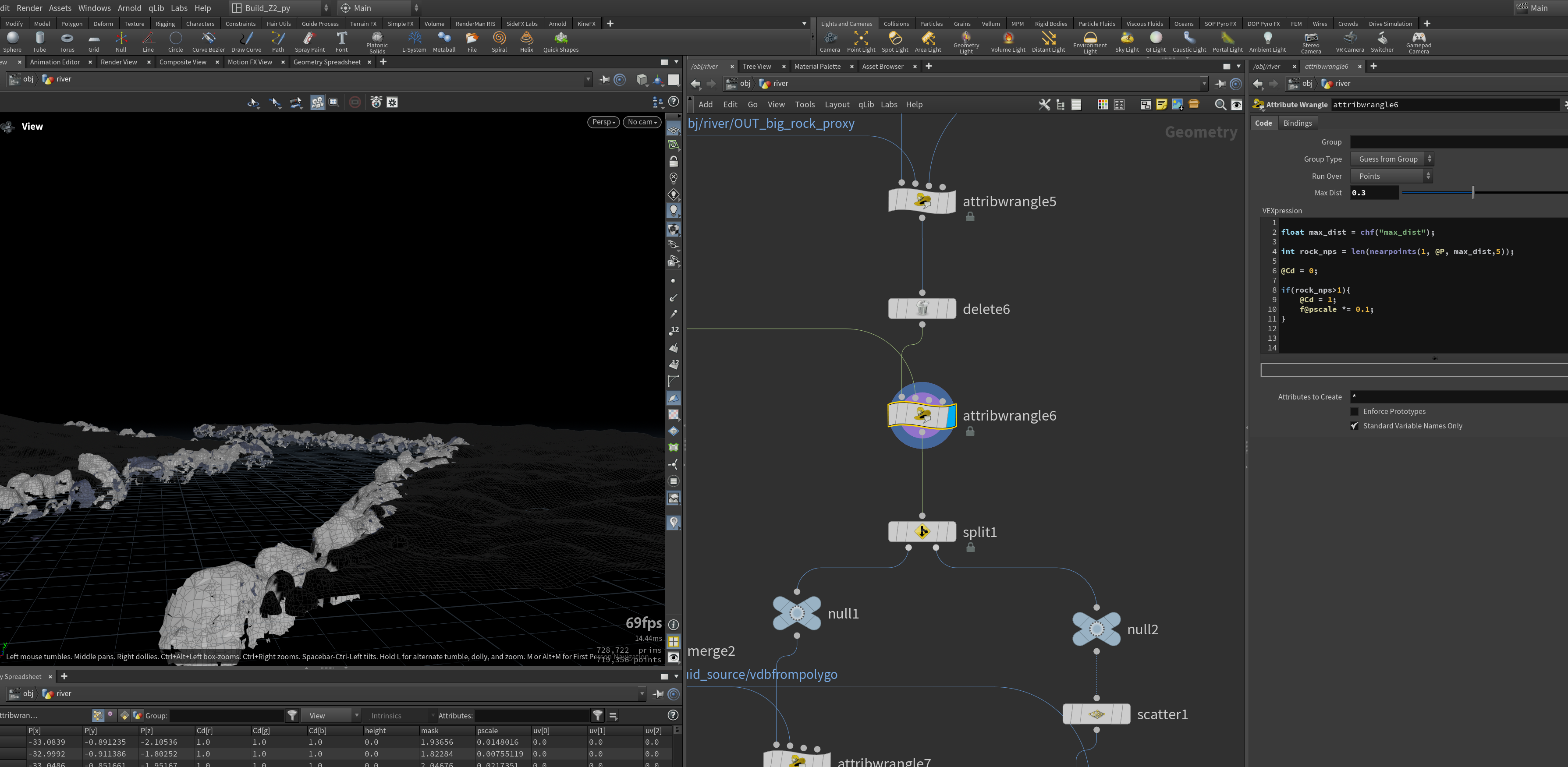1568x767 pixels.
Task: Choose the L-System shelf tool
Action: click(414, 41)
